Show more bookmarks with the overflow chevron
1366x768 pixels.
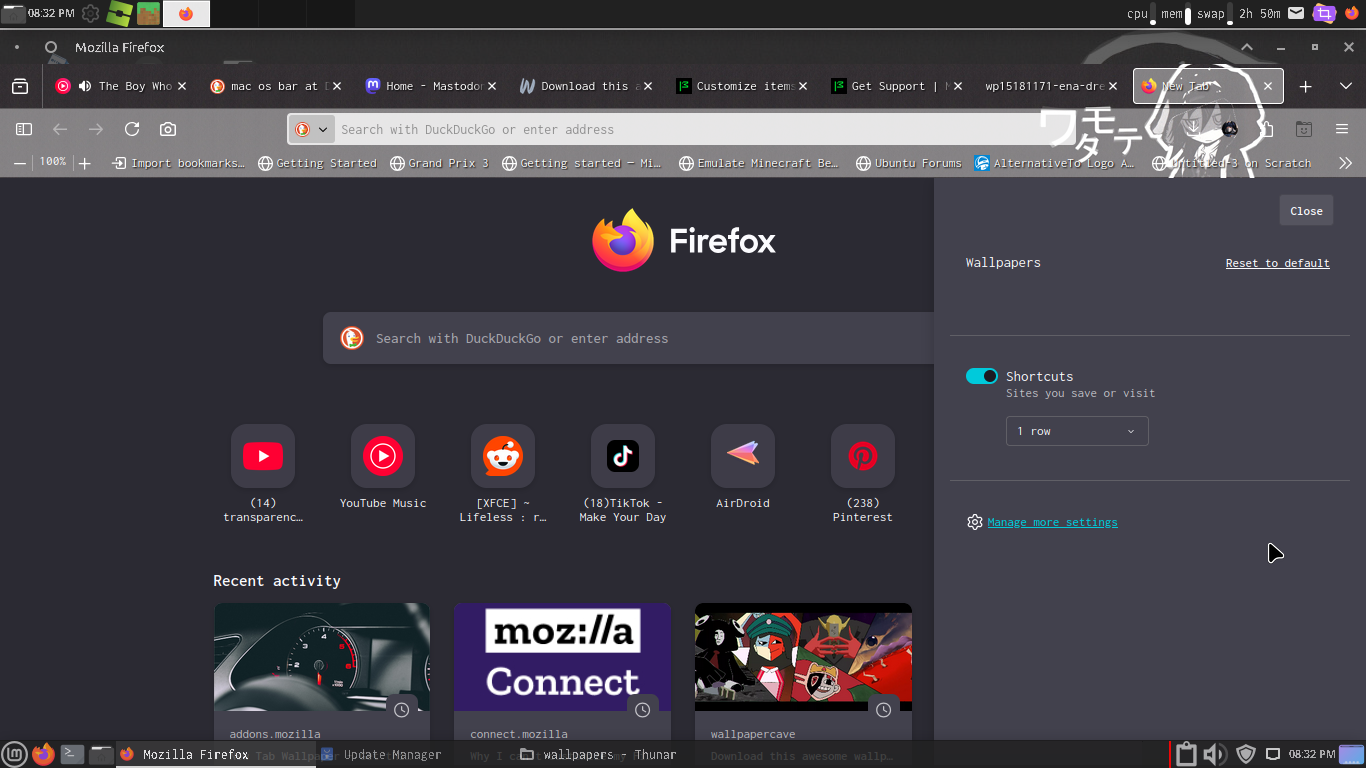coord(1345,163)
